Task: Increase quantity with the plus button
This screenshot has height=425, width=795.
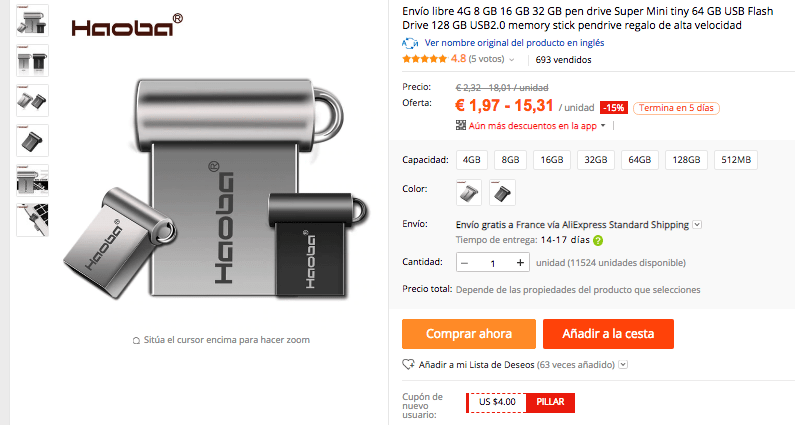Action: tap(520, 263)
